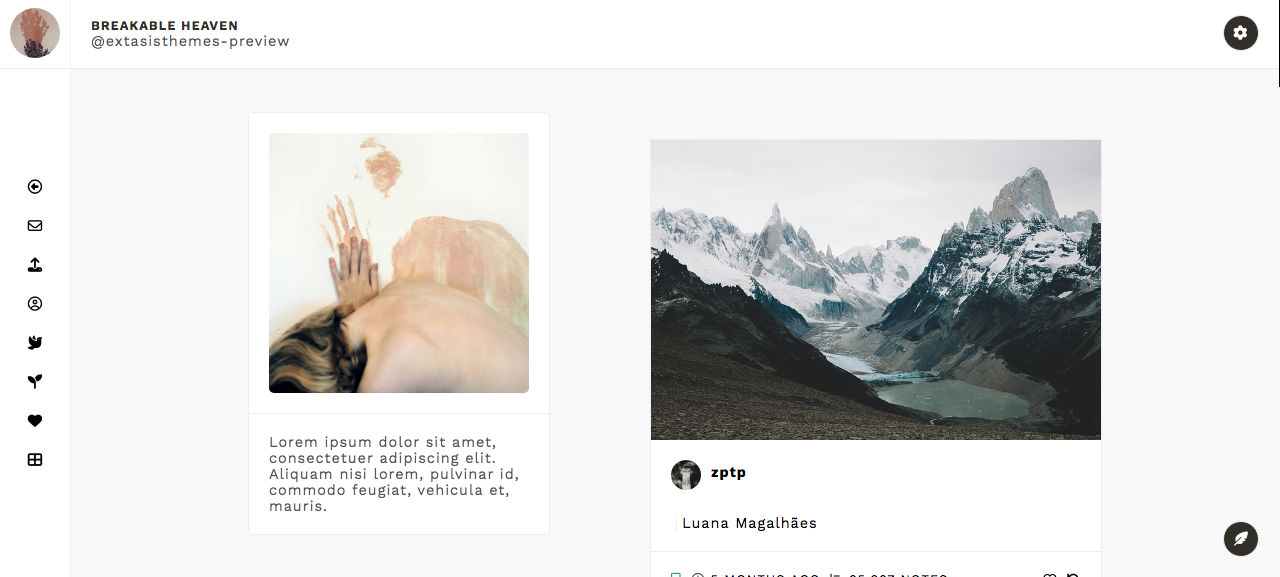Open the BREAKABLE HEAVEN blog title
1280x577 pixels.
[165, 25]
